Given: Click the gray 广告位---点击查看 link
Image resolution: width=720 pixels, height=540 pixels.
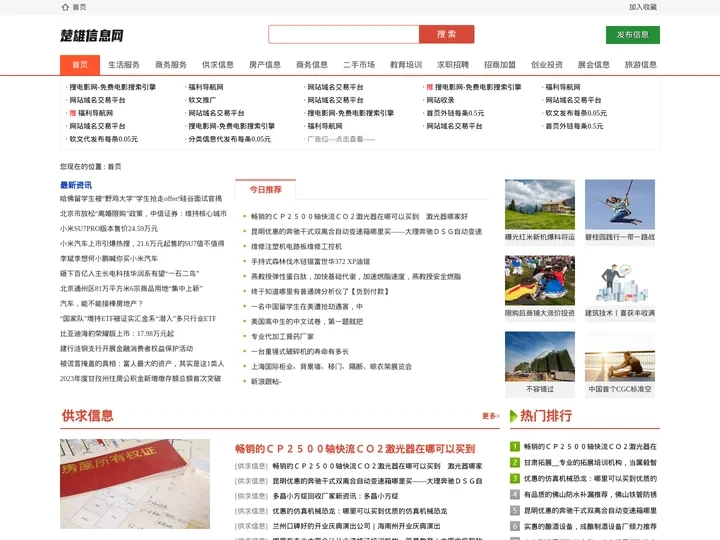Looking at the screenshot, I should pyautogui.click(x=341, y=139).
